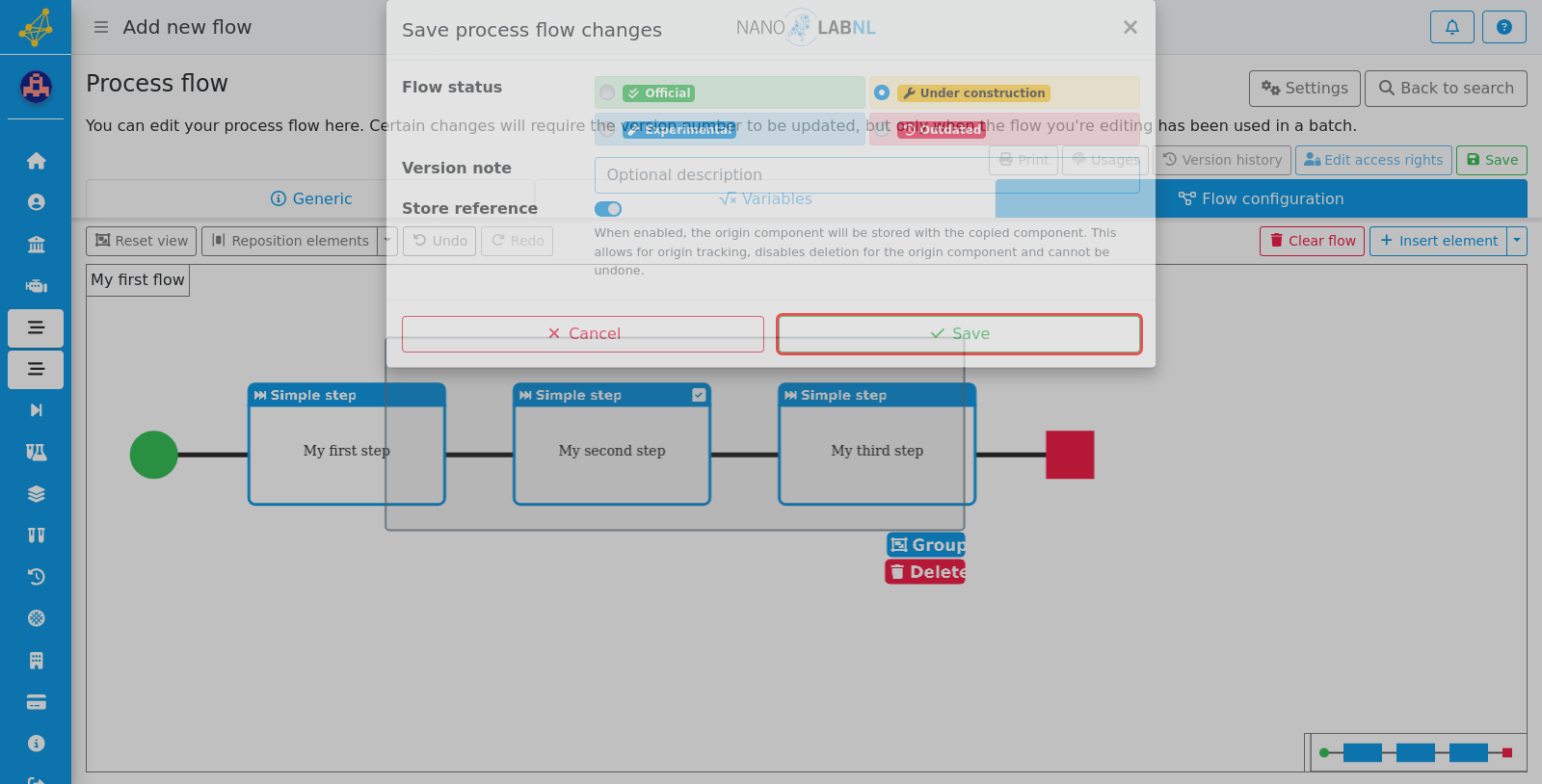Image resolution: width=1542 pixels, height=784 pixels.
Task: Open the stacked layers sidebar icon
Action: click(x=36, y=494)
